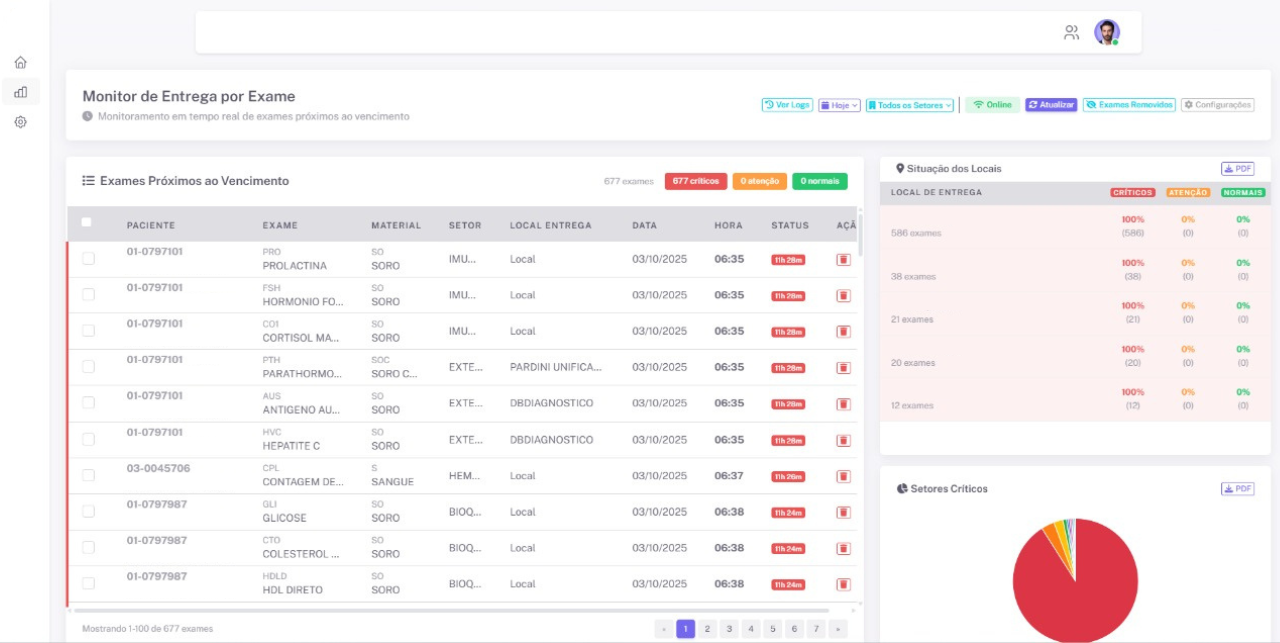Open the user profile avatar
The width and height of the screenshot is (1280, 643).
click(1106, 32)
